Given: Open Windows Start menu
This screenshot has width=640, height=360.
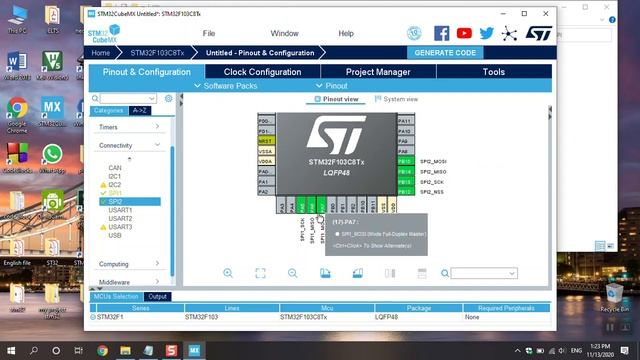Looking at the screenshot, I should [x=11, y=351].
